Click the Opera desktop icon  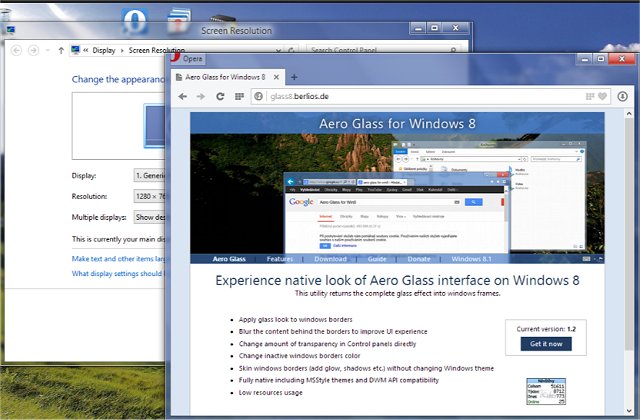[x=135, y=21]
